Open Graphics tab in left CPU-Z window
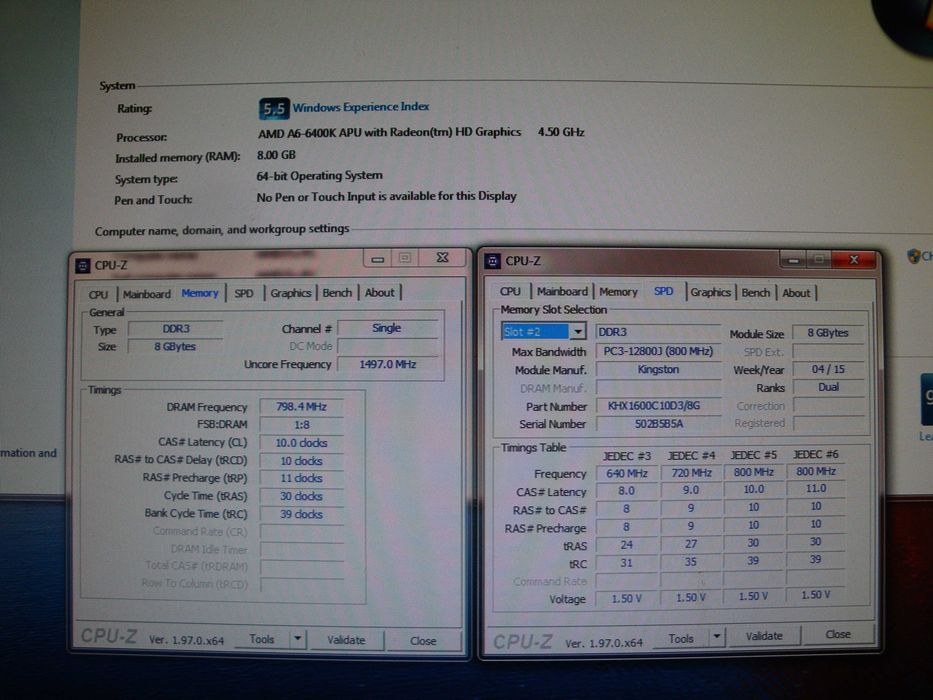This screenshot has width=933, height=700. tap(290, 293)
